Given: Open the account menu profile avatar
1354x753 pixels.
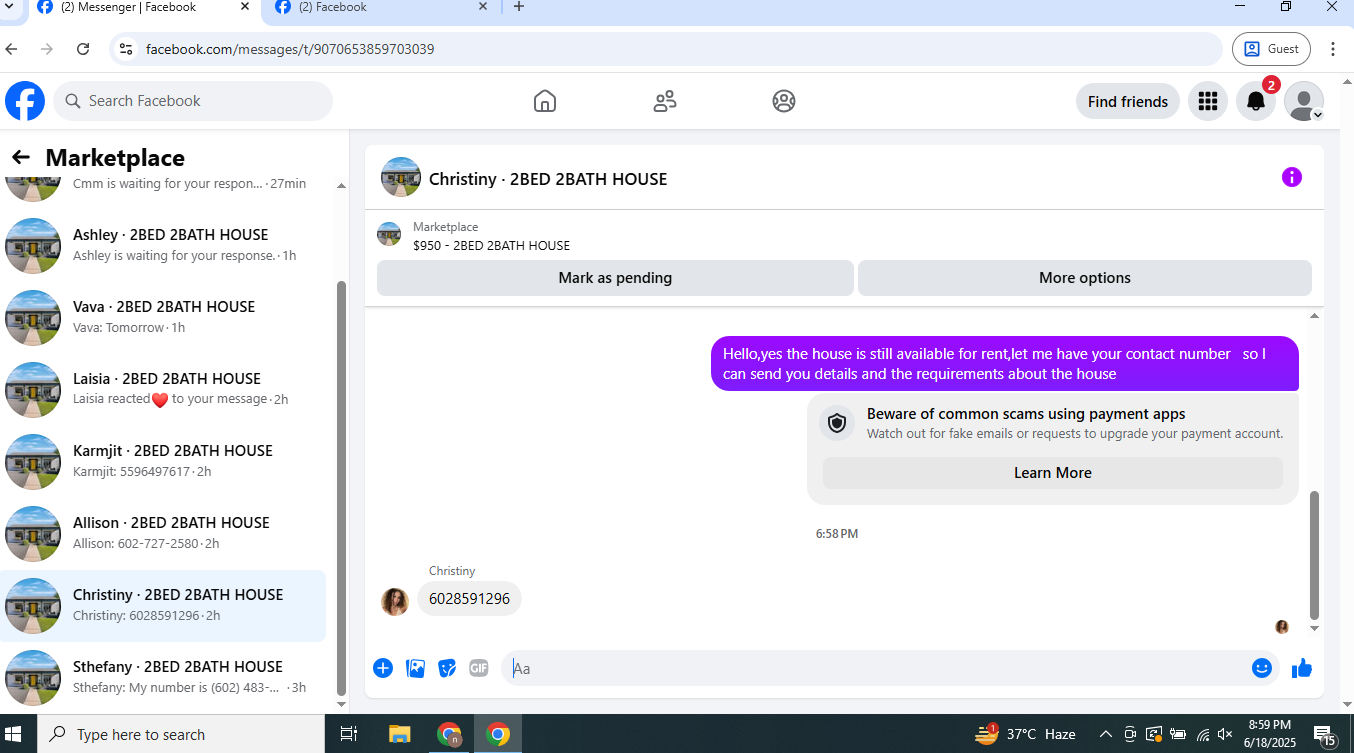Looking at the screenshot, I should click(1304, 101).
